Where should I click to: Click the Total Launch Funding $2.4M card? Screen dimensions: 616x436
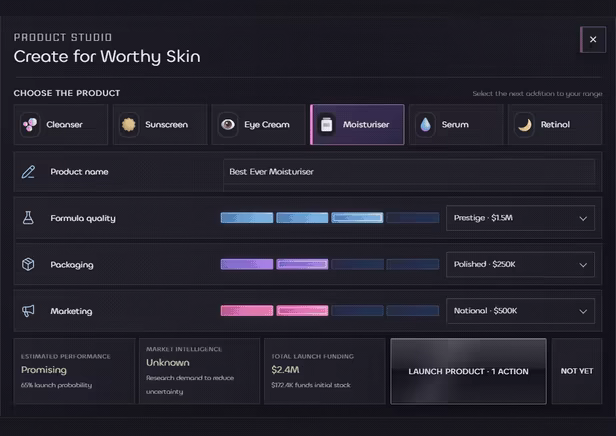[x=324, y=371]
